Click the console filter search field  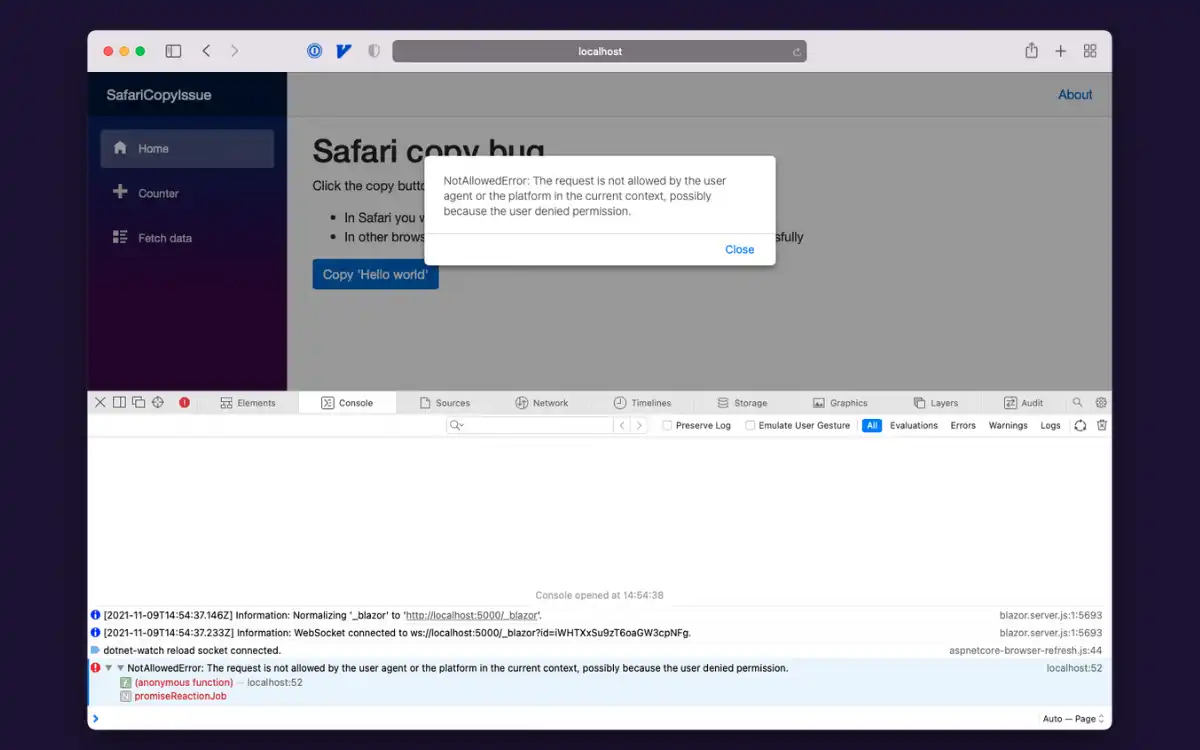tap(530, 426)
